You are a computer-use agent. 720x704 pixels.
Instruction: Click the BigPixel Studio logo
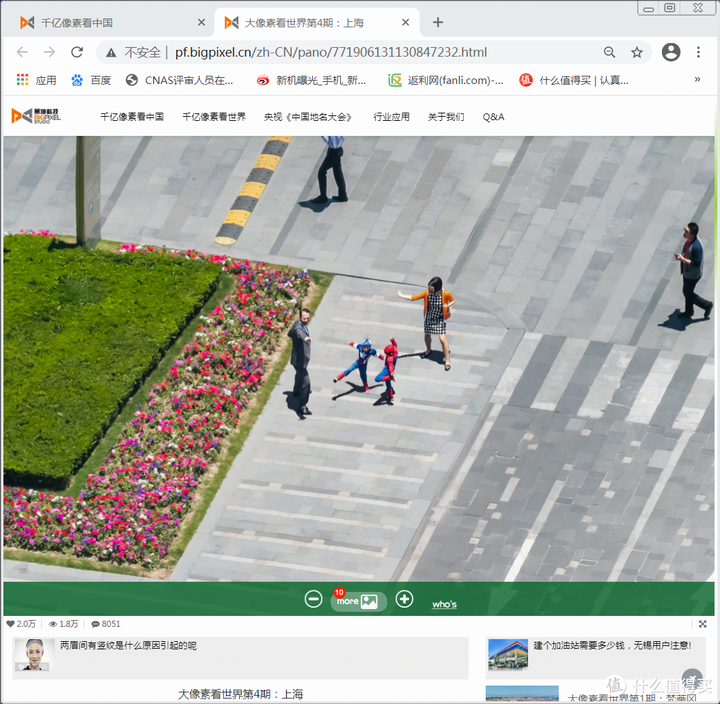[36, 116]
